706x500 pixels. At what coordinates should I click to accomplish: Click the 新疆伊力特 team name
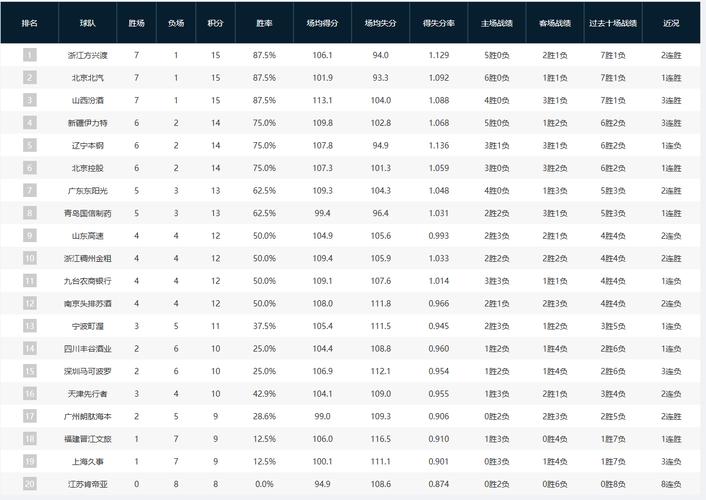88,123
